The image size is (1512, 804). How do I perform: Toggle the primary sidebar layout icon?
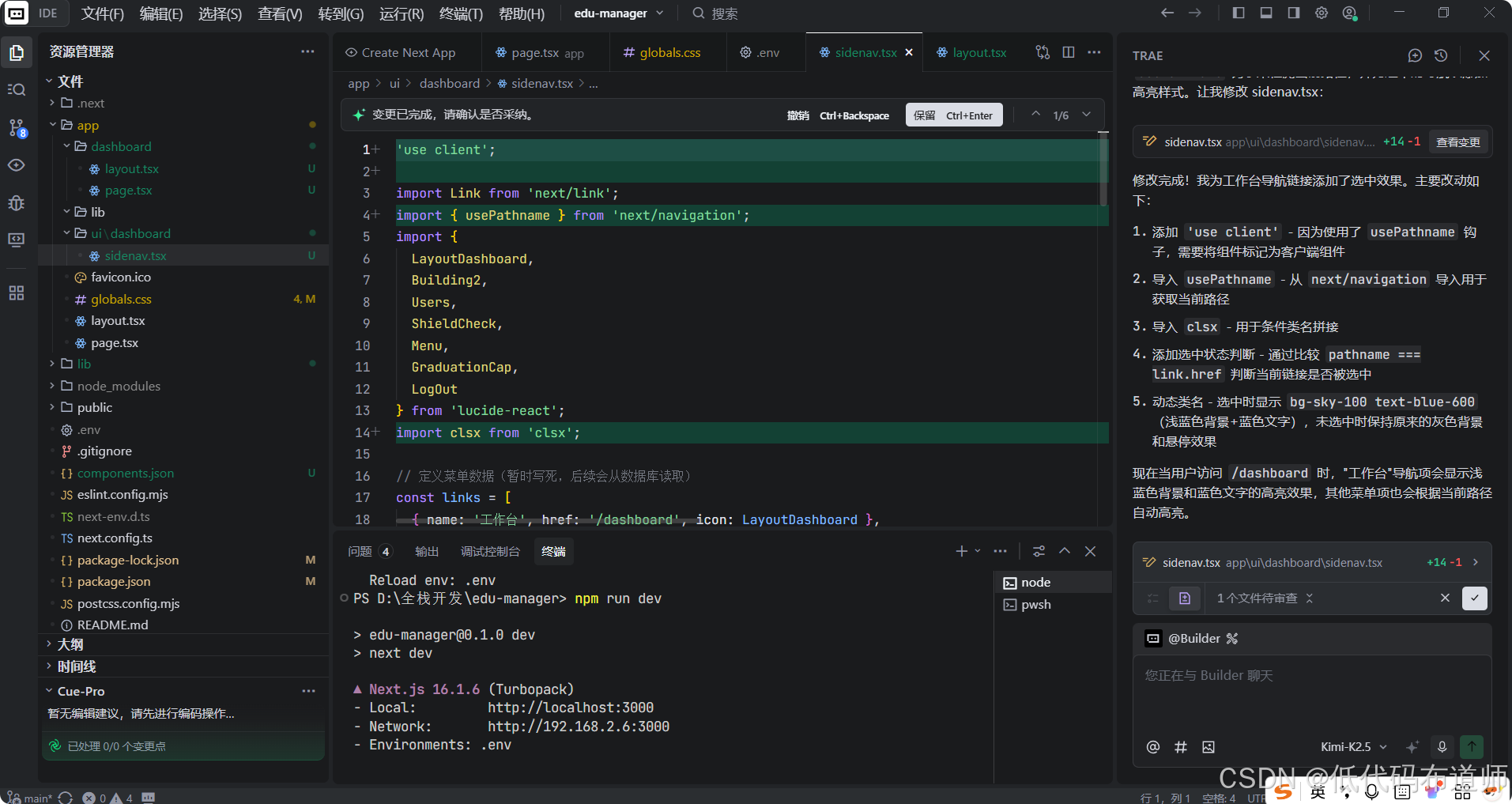tap(1239, 13)
